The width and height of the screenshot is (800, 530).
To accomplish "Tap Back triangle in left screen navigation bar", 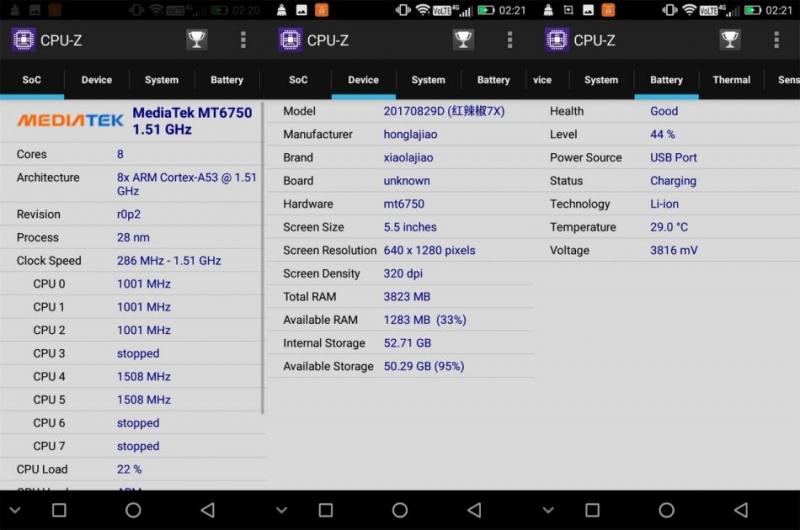I will (208, 510).
